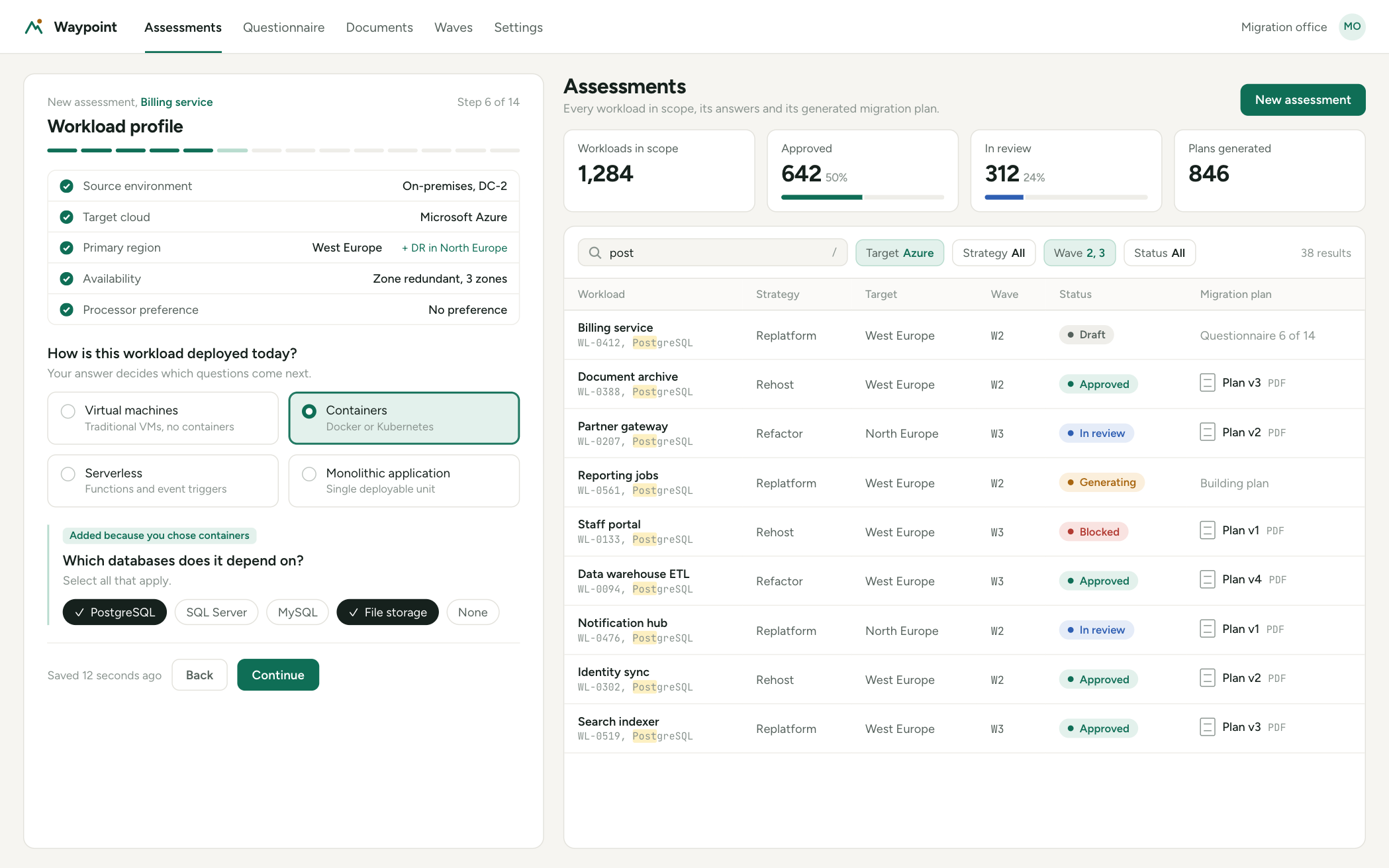Open the MO user avatar
The image size is (1389, 868).
(1351, 26)
